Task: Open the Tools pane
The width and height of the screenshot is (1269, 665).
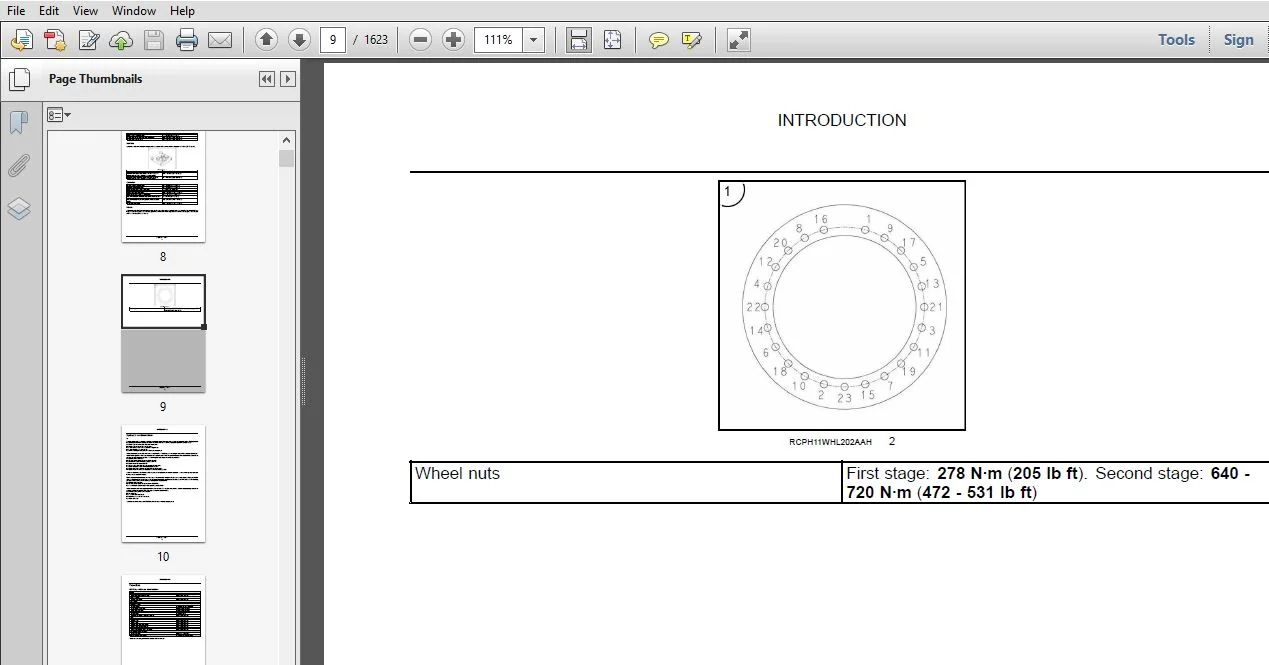Action: (1176, 40)
